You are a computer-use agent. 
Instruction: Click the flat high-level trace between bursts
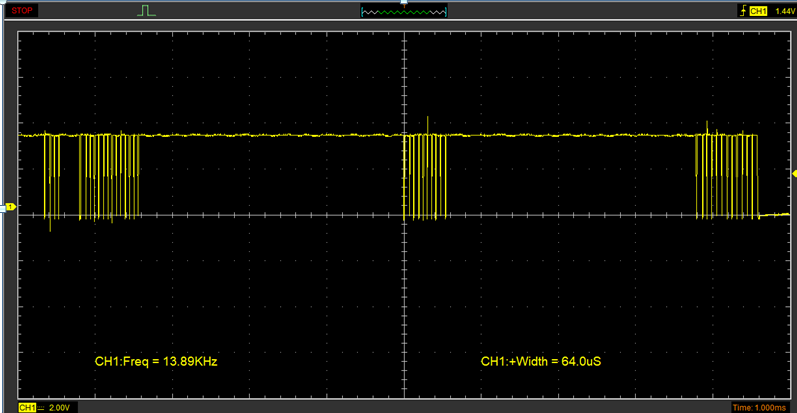[x=270, y=135]
